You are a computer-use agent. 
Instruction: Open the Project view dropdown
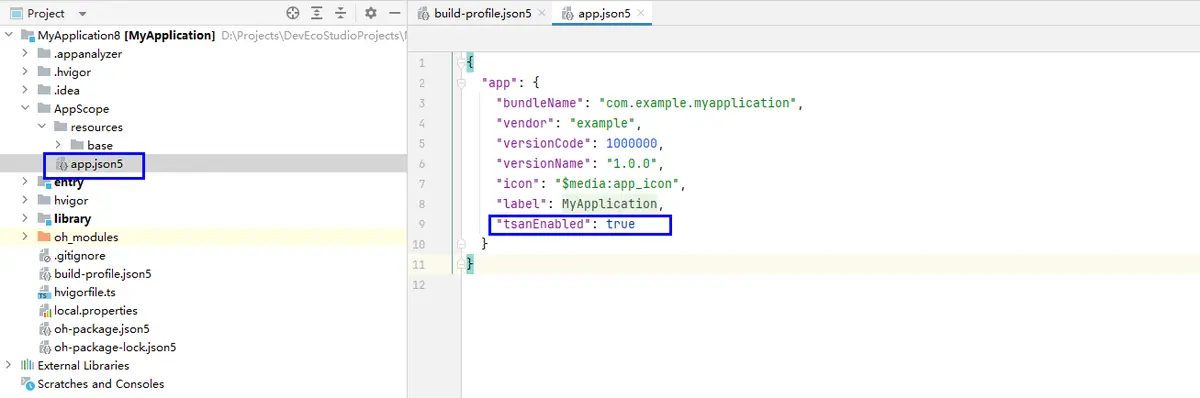[82, 13]
